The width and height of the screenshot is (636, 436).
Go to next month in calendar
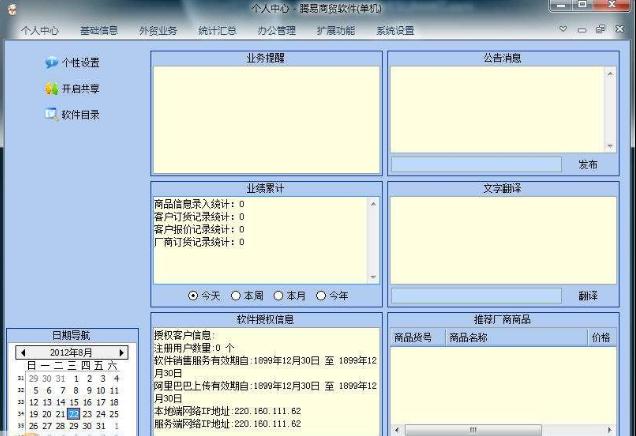pos(122,353)
